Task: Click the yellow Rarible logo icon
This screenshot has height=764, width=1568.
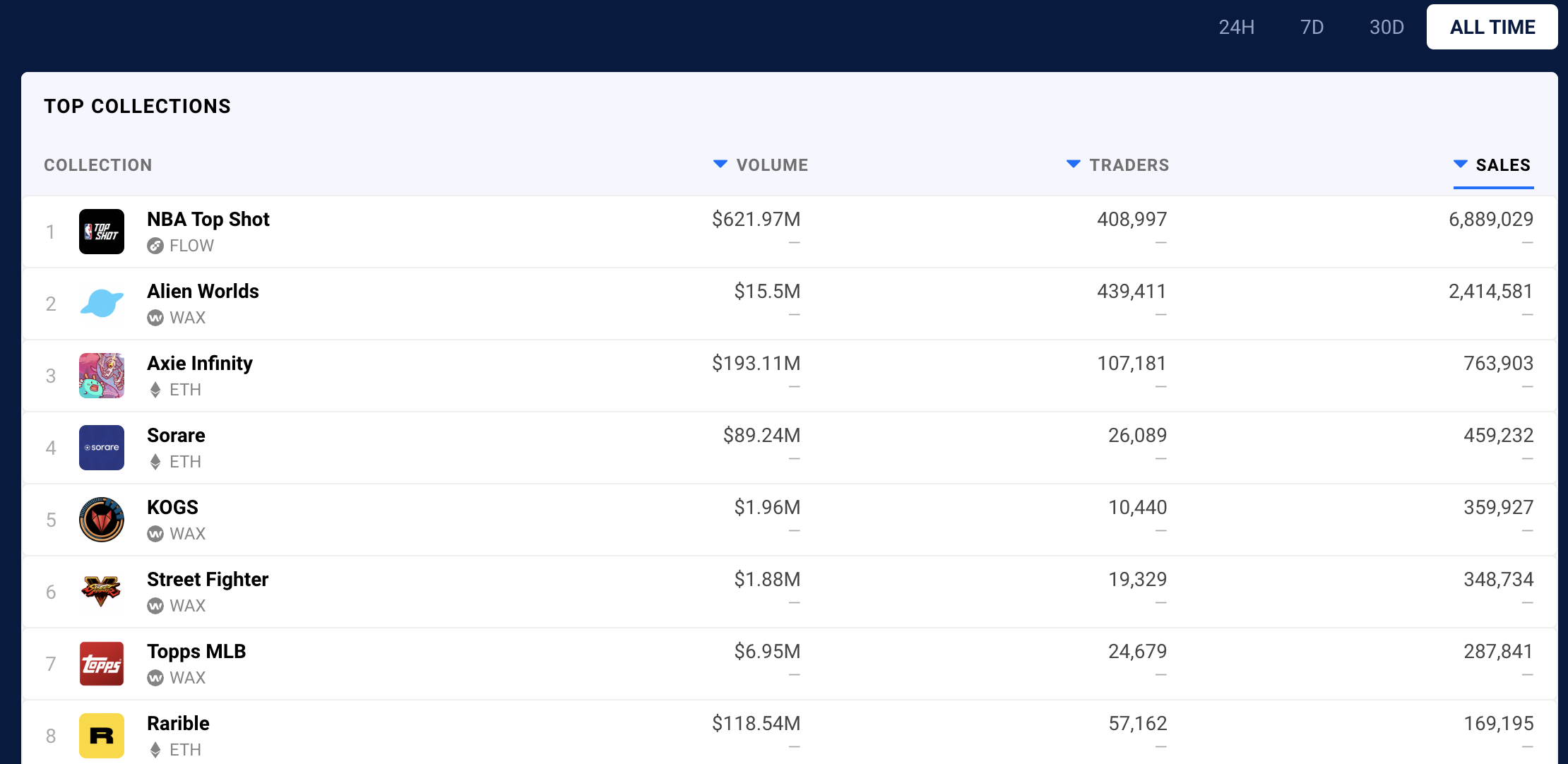Action: tap(102, 736)
